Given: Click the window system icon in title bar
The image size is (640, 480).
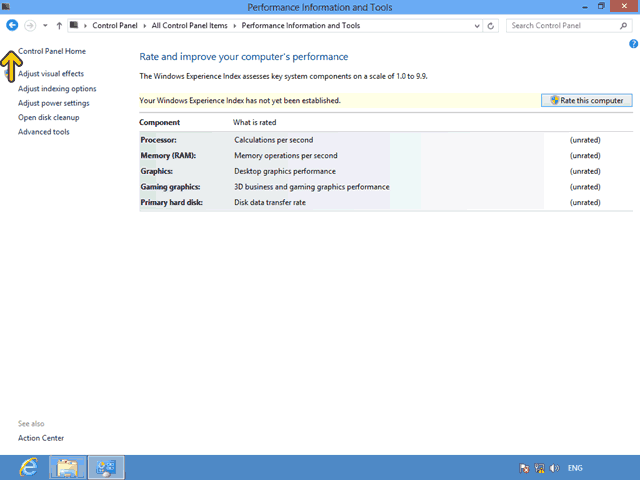Looking at the screenshot, I should 6,7.
